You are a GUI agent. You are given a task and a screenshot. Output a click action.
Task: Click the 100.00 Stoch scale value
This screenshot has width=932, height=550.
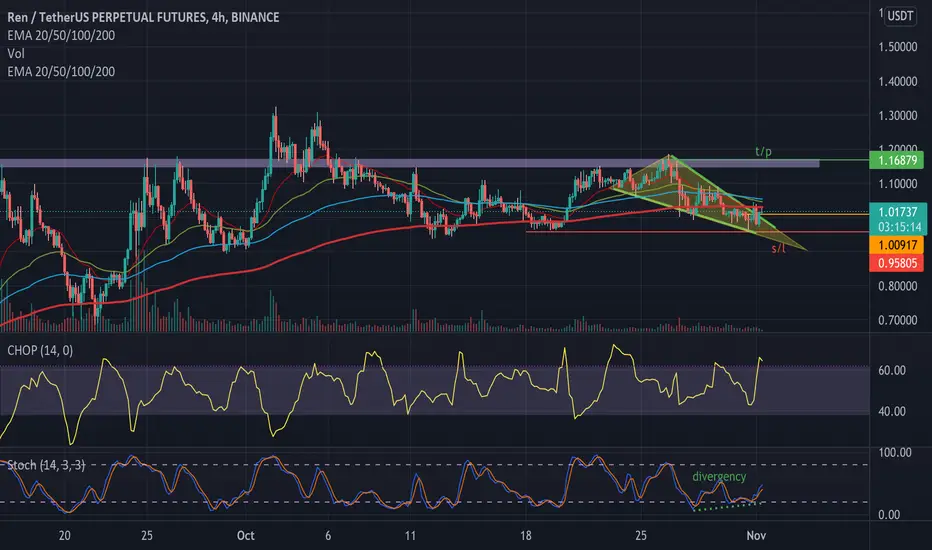click(895, 452)
